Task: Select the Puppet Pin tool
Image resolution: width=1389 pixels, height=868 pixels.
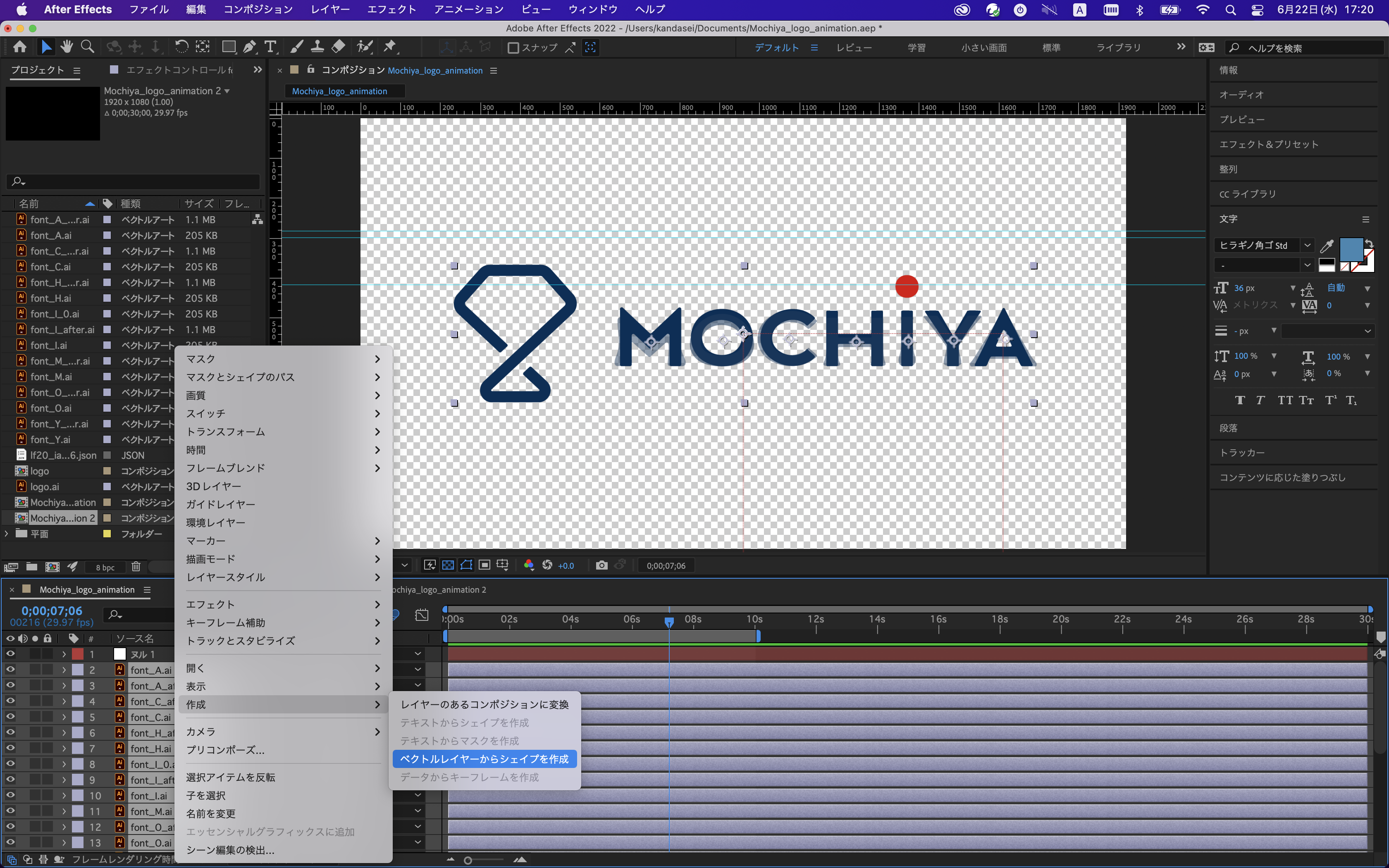Action: pyautogui.click(x=390, y=47)
